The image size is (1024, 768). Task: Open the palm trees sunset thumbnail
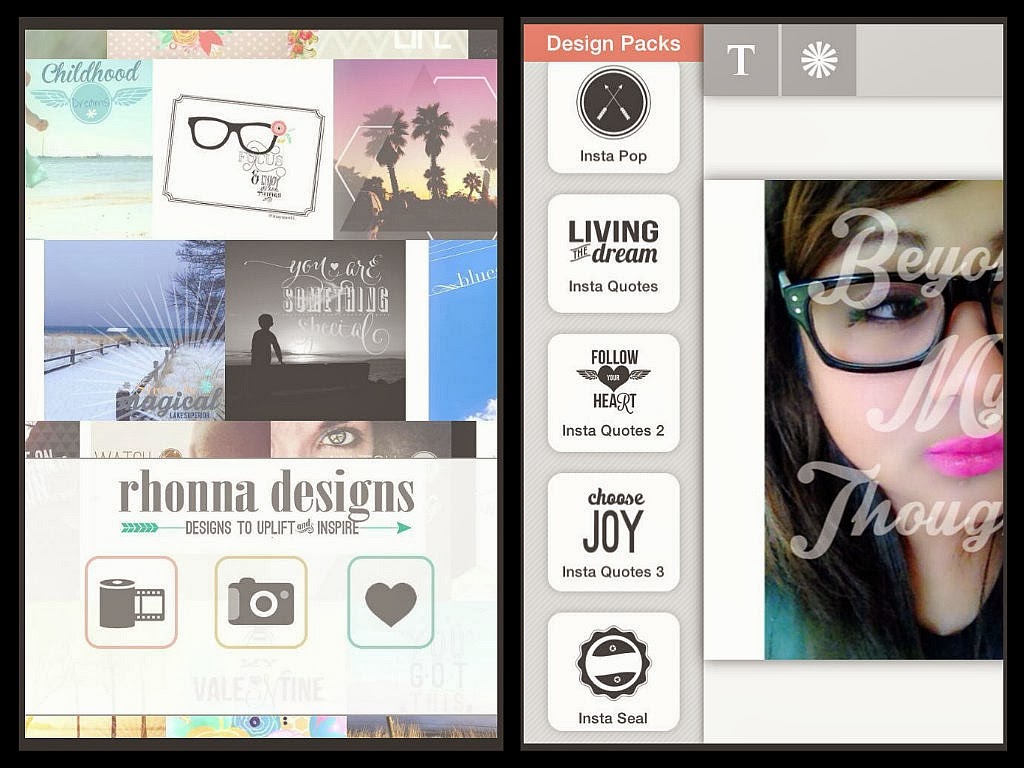tap(415, 149)
